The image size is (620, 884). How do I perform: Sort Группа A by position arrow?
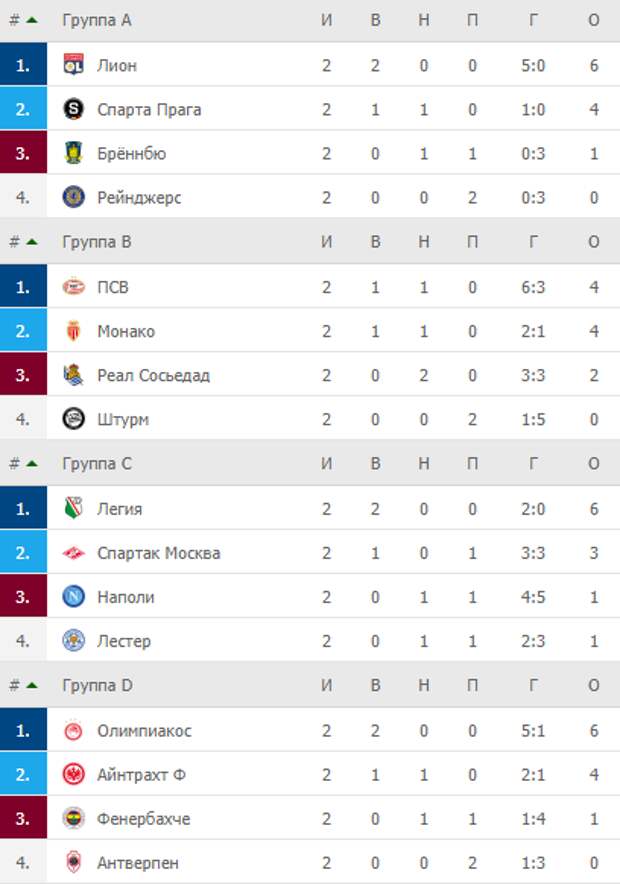(x=32, y=20)
